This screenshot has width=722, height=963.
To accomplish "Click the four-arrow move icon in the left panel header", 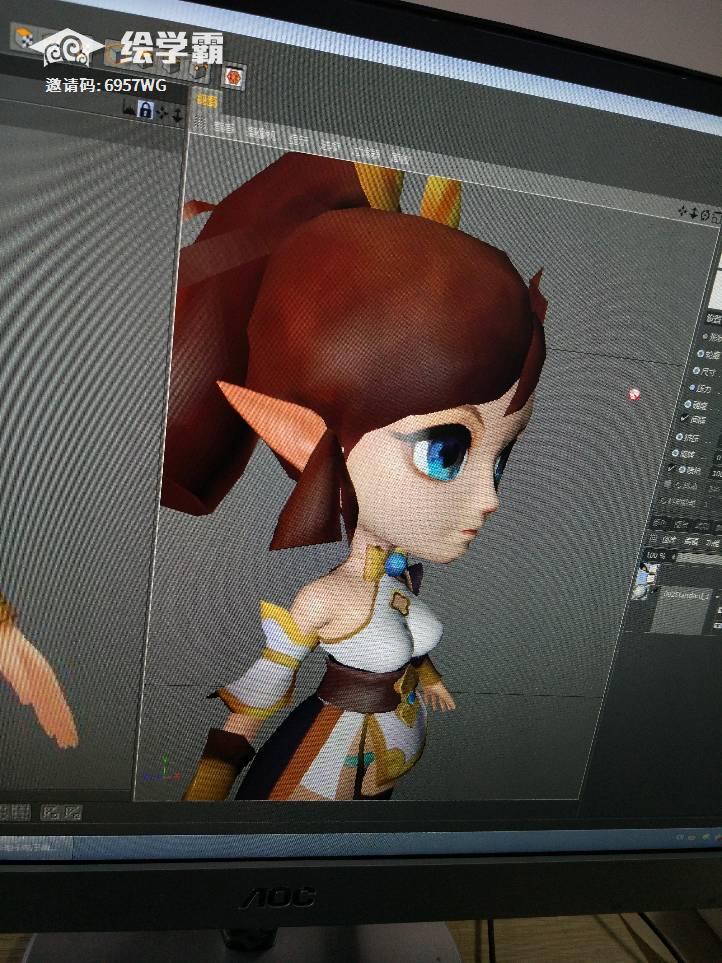I will click(x=163, y=112).
